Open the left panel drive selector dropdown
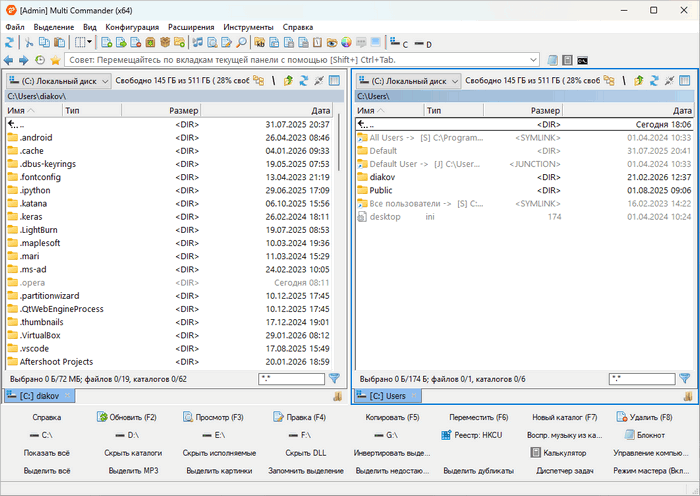This screenshot has height=496, width=700. tap(58, 81)
